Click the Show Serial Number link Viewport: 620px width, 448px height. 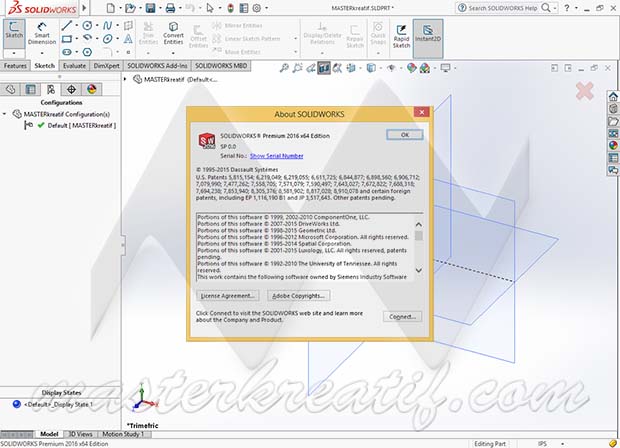coord(276,156)
